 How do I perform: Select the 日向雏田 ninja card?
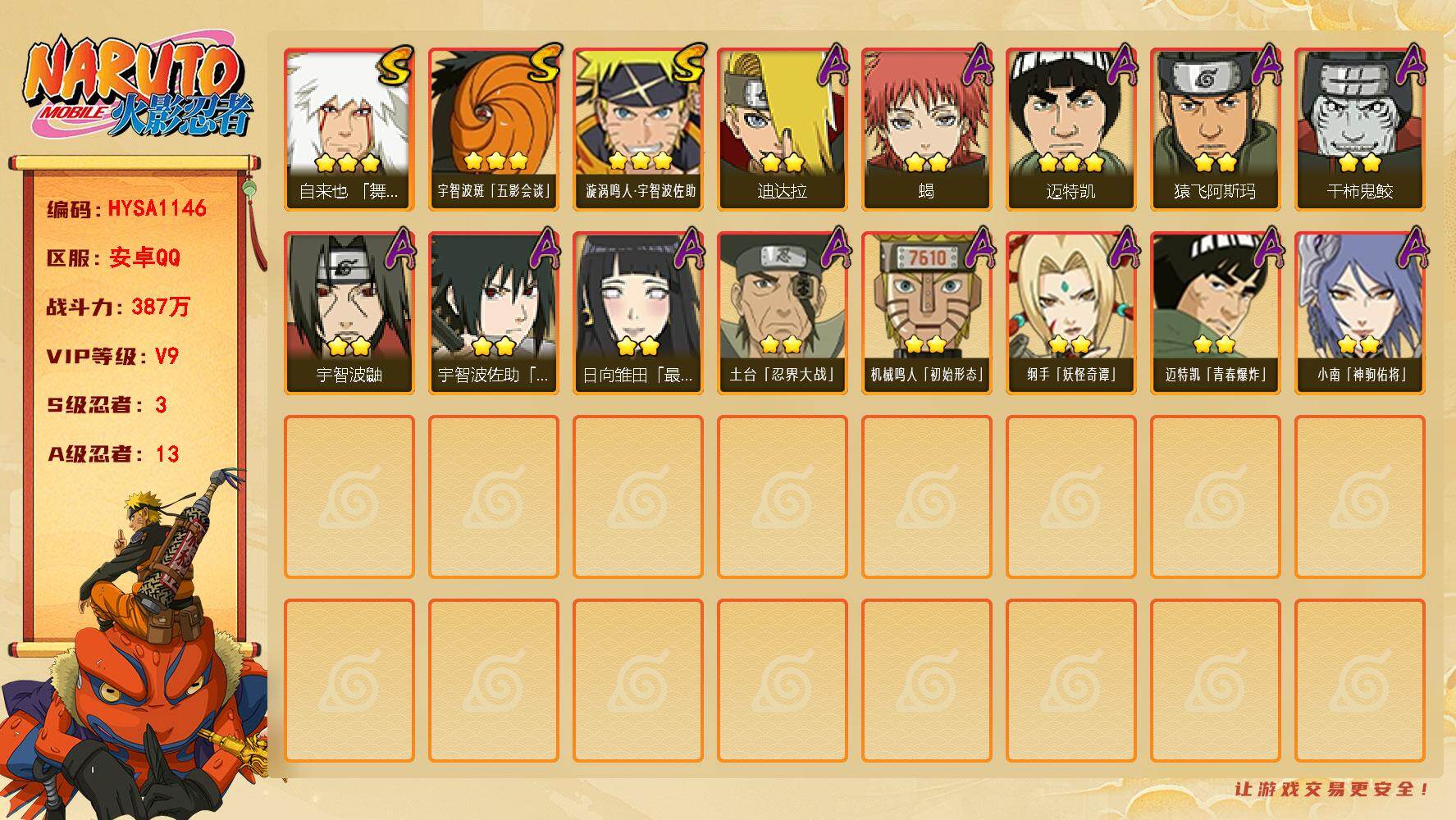coord(637,313)
